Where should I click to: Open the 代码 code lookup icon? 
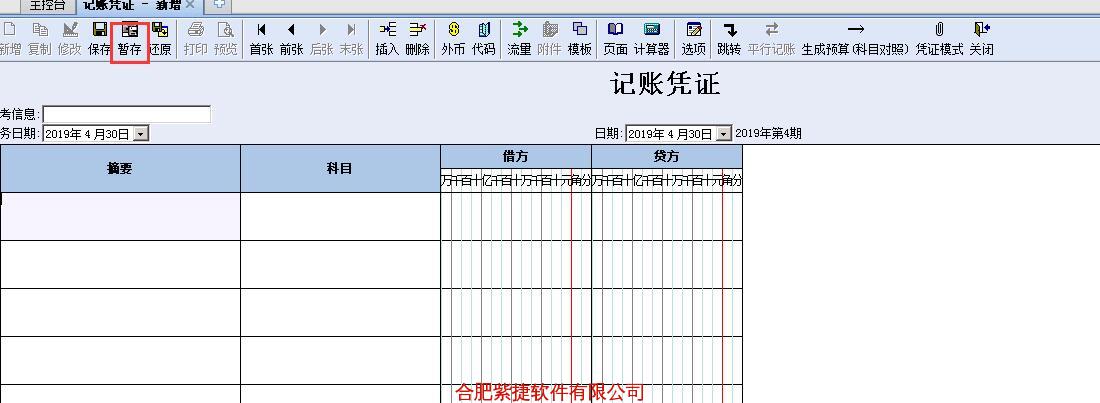(x=484, y=38)
